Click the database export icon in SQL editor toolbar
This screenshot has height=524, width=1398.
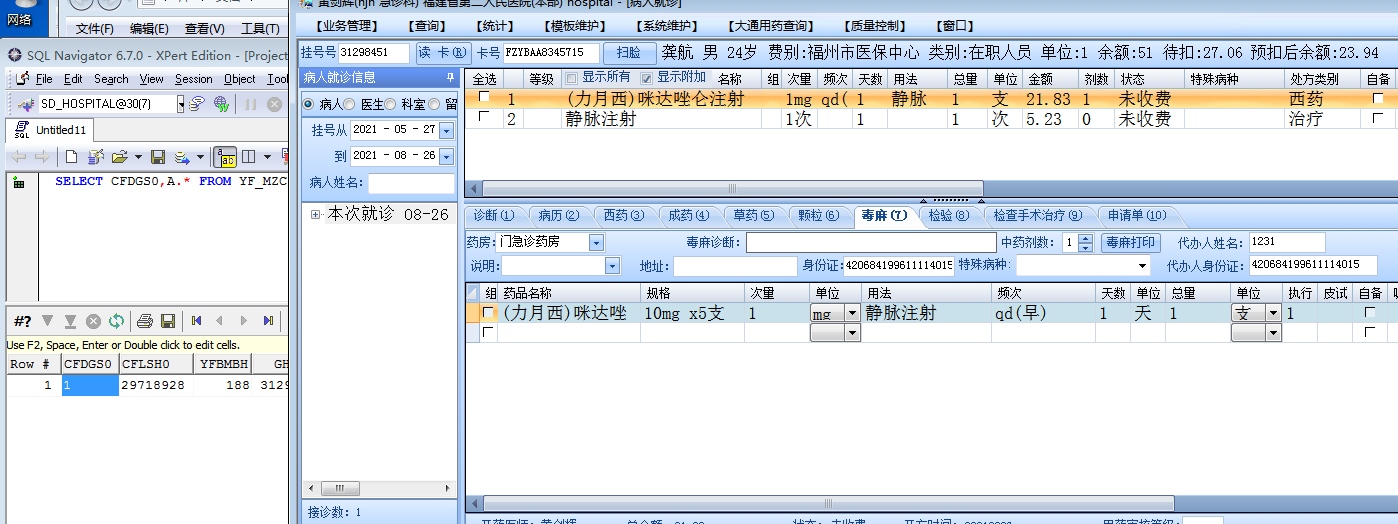click(x=183, y=157)
